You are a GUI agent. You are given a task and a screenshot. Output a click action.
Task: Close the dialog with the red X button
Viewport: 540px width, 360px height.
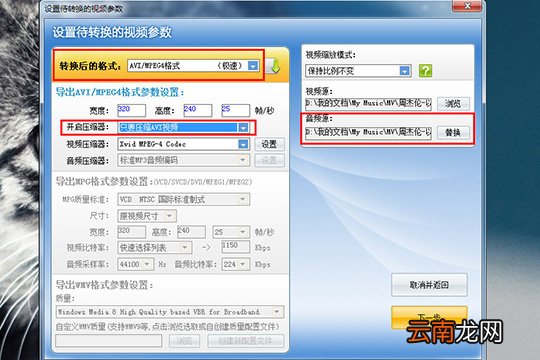coord(467,6)
